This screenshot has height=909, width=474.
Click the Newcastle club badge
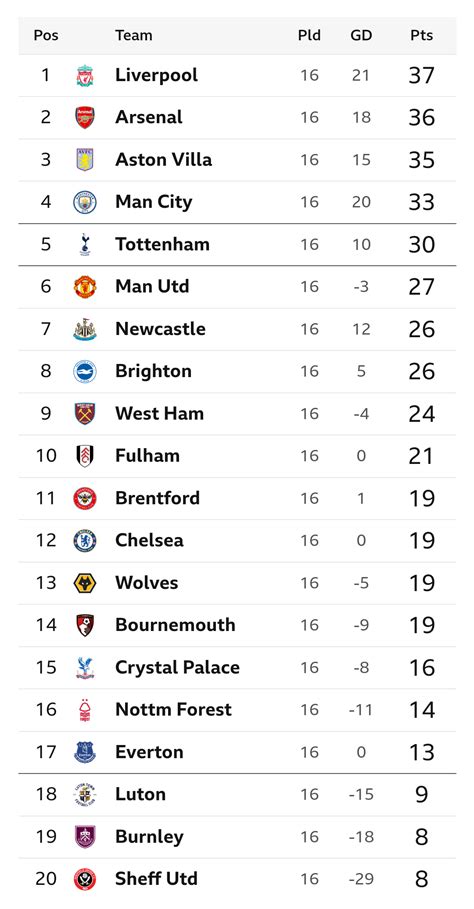coord(85,329)
